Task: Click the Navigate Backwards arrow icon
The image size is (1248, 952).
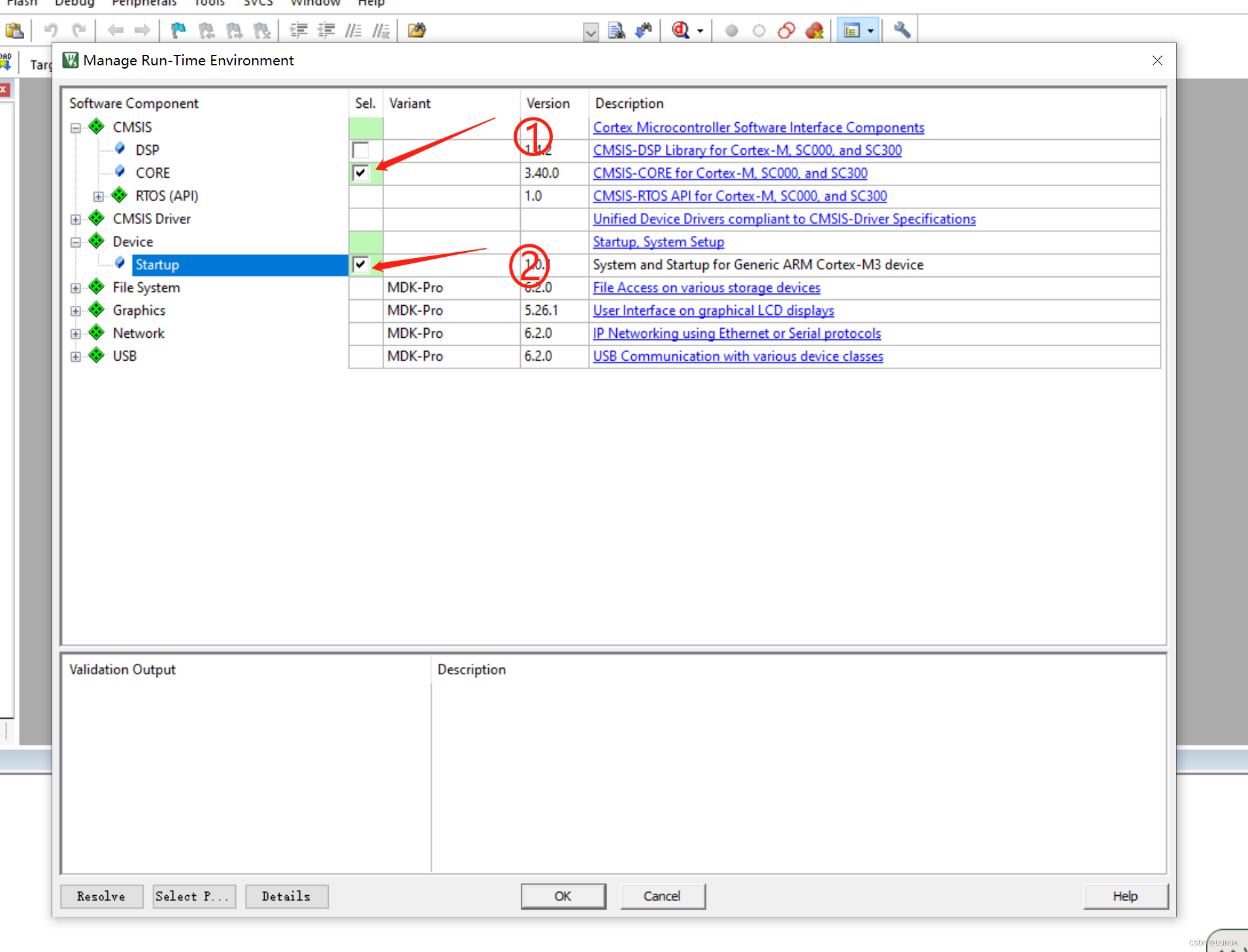Action: point(116,31)
